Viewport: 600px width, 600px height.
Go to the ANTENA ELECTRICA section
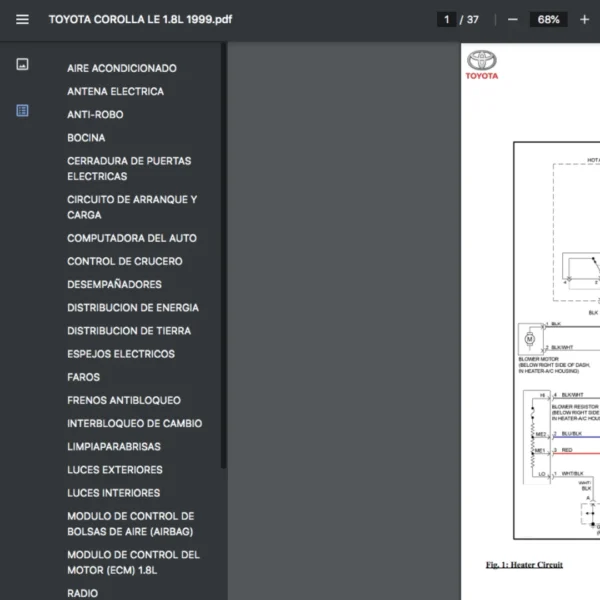click(x=115, y=91)
